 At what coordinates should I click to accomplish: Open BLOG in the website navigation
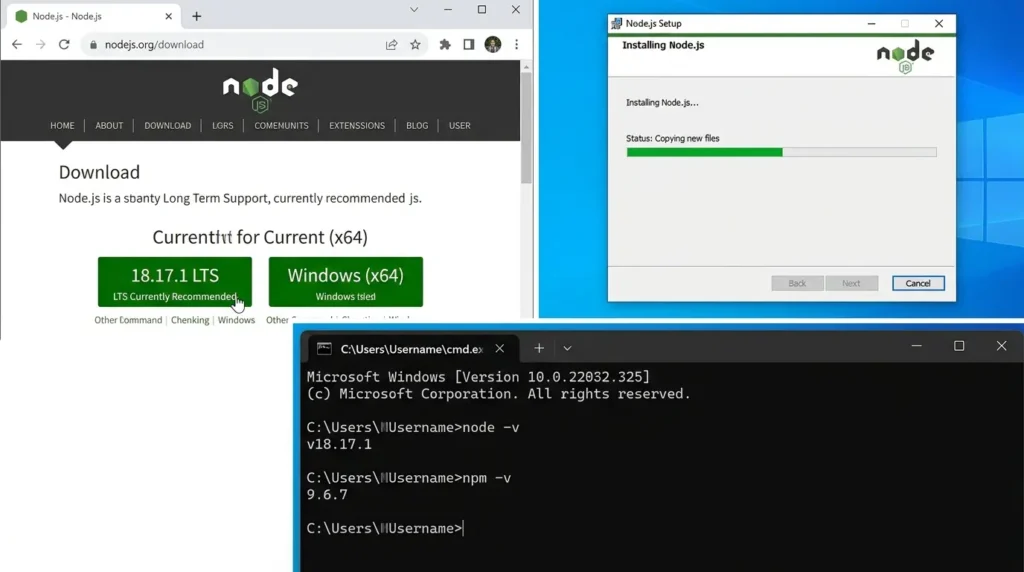tap(417, 125)
